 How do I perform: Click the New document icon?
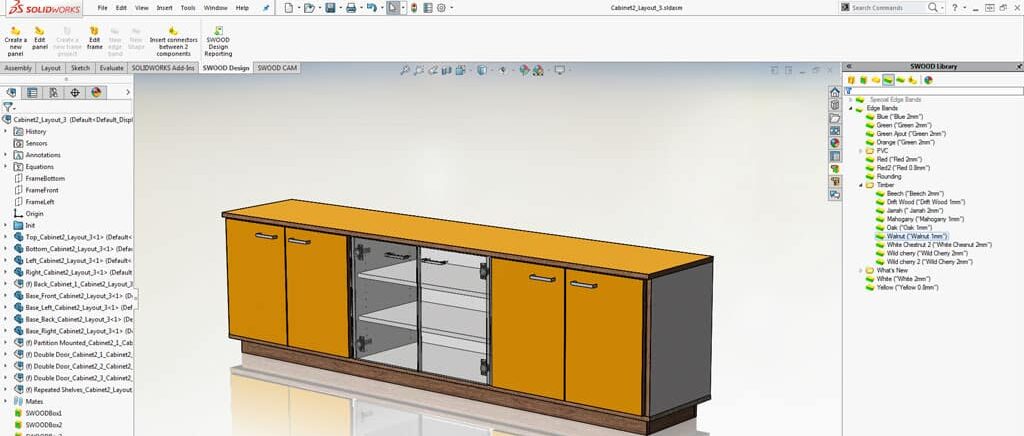pyautogui.click(x=289, y=8)
